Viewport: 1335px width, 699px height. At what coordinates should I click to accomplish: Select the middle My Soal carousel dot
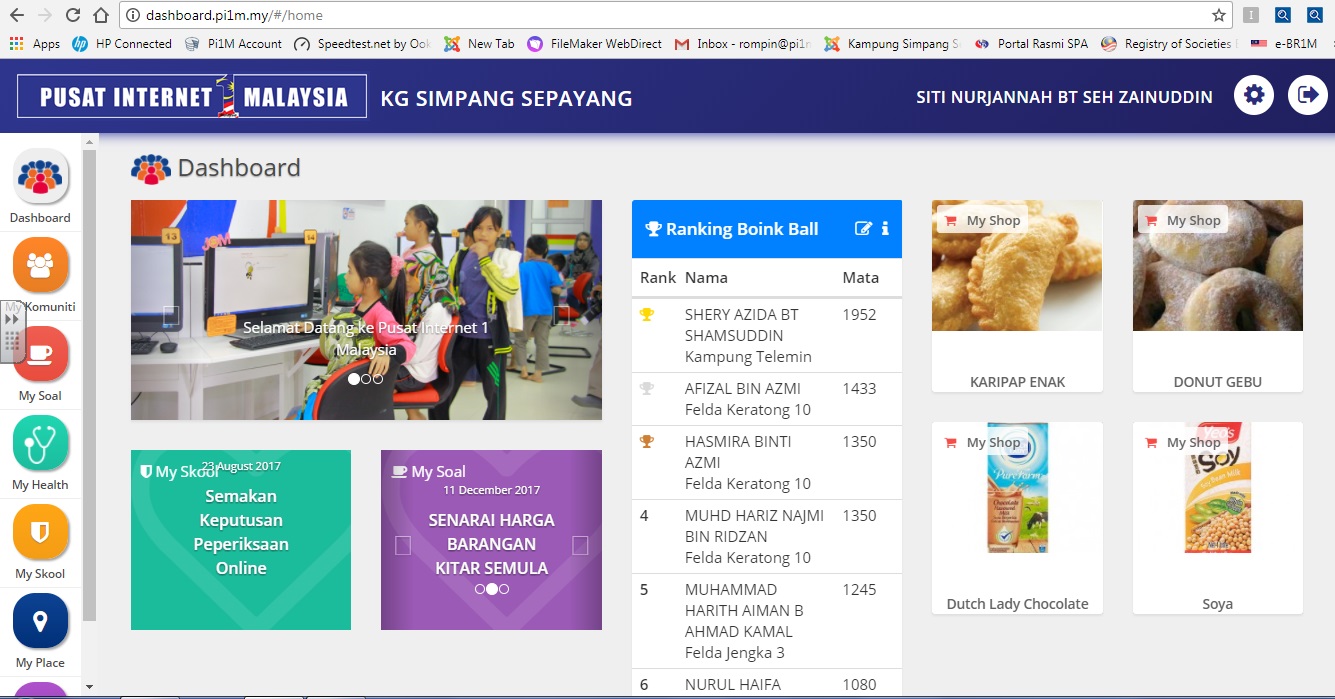coord(492,589)
